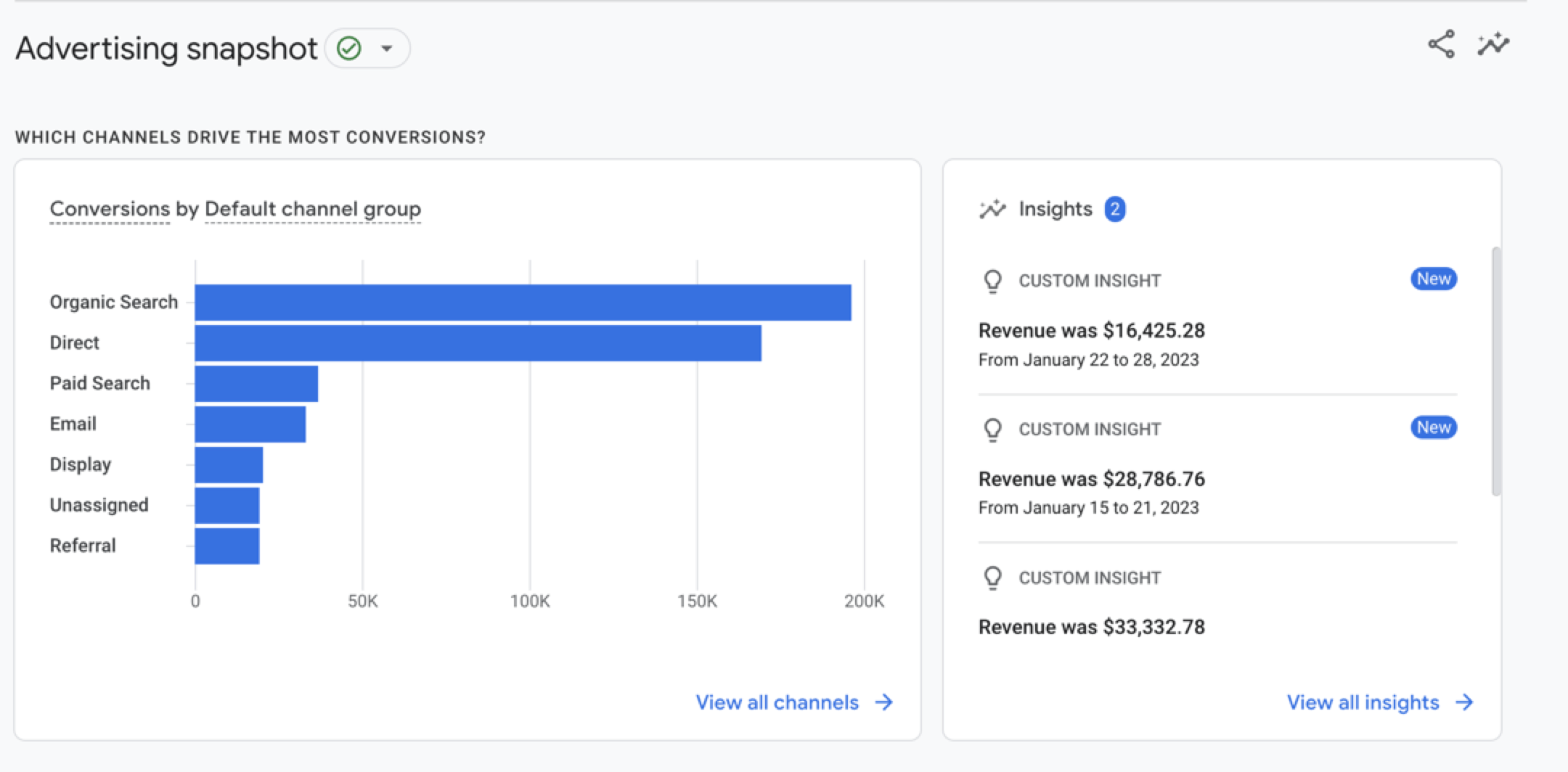Open the Conversions metric selector

pyautogui.click(x=110, y=209)
